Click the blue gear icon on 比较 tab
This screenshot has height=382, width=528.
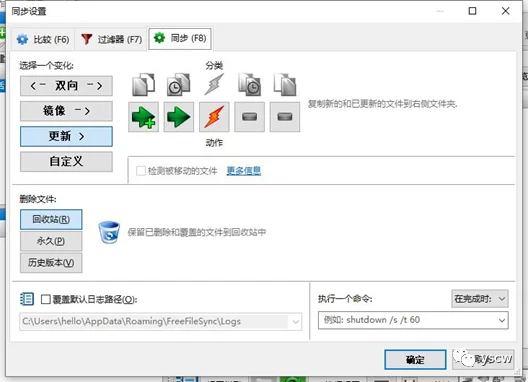(x=23, y=39)
